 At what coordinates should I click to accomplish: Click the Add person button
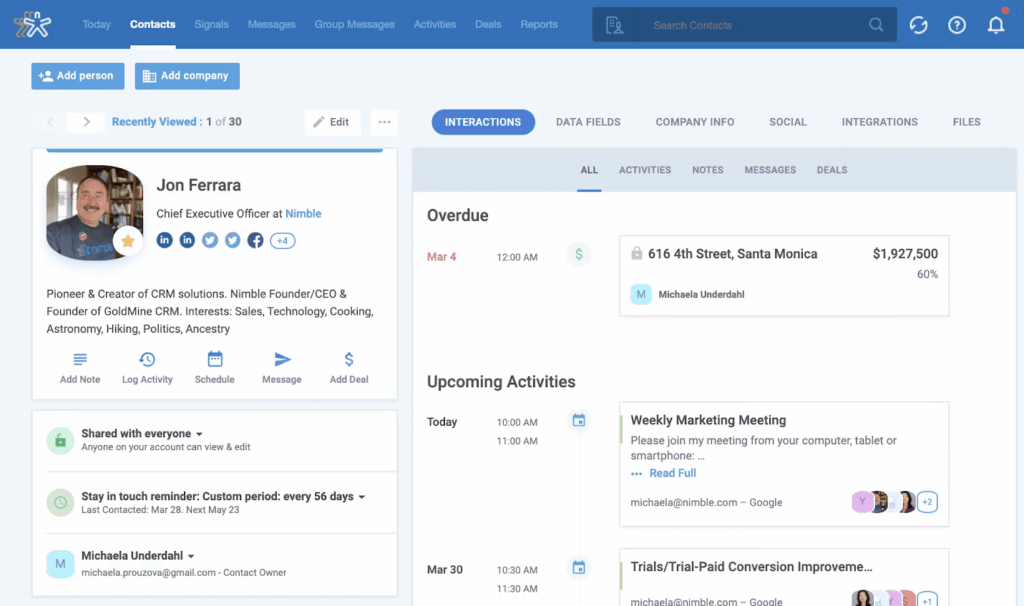point(78,76)
